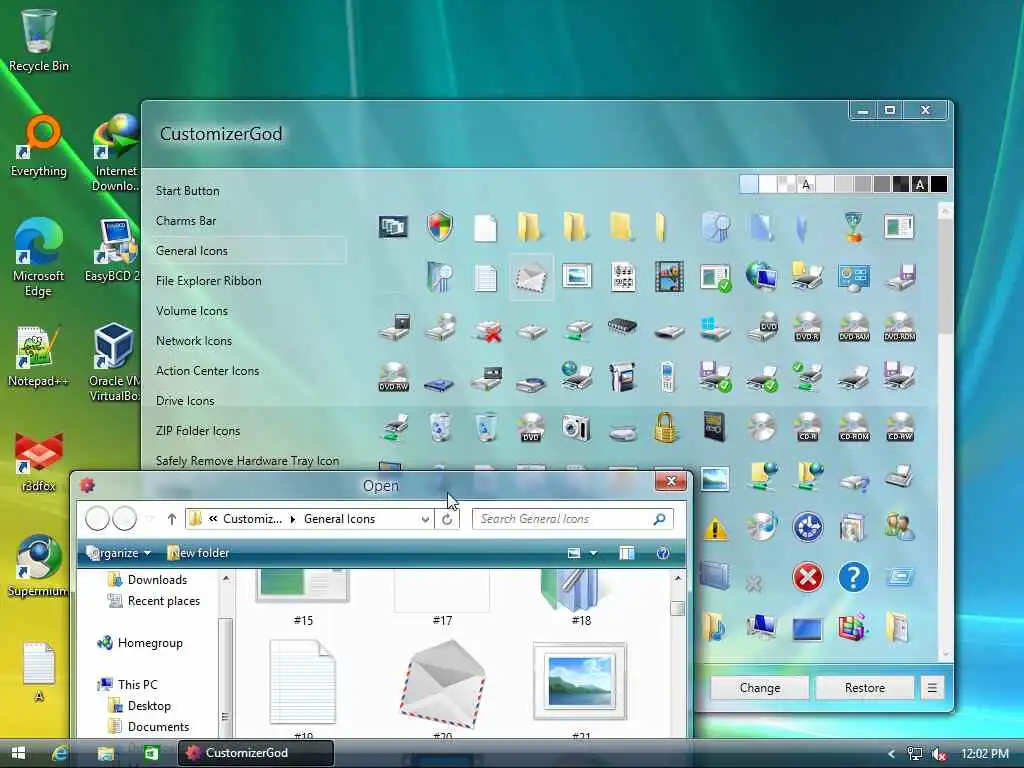Open the Drive Icons category

coord(185,401)
